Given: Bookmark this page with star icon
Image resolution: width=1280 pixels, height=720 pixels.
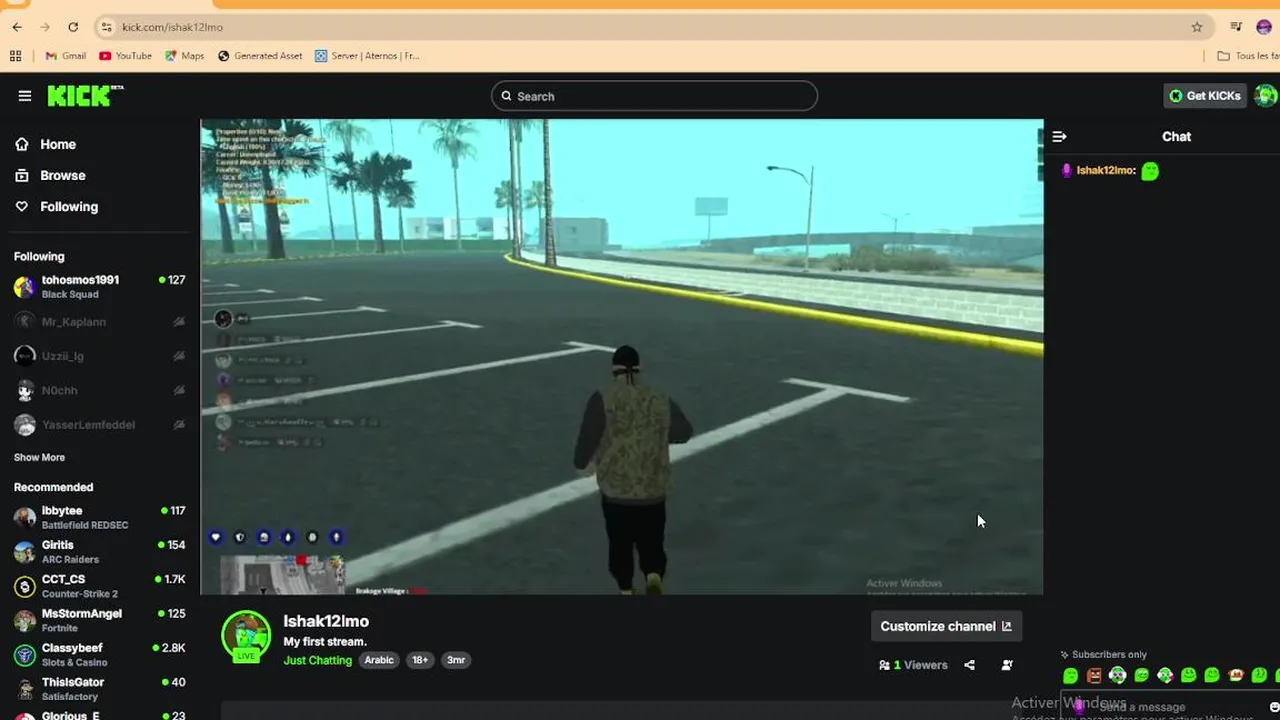Looking at the screenshot, I should tap(1197, 27).
